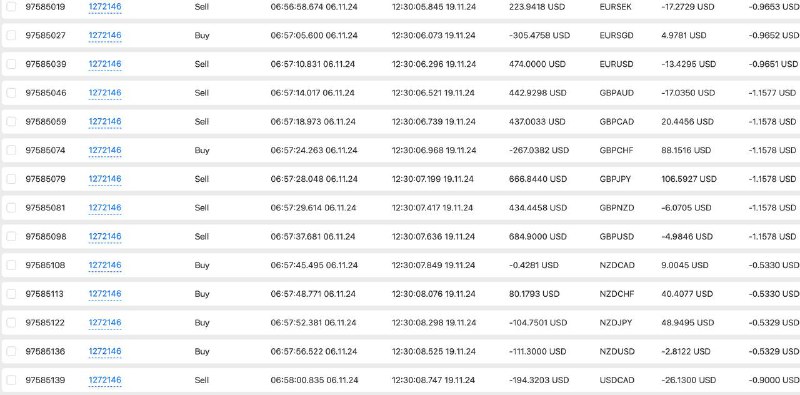Enable the checkbox for order 97585098
Viewport: 800px width, 395px height.
click(11, 236)
